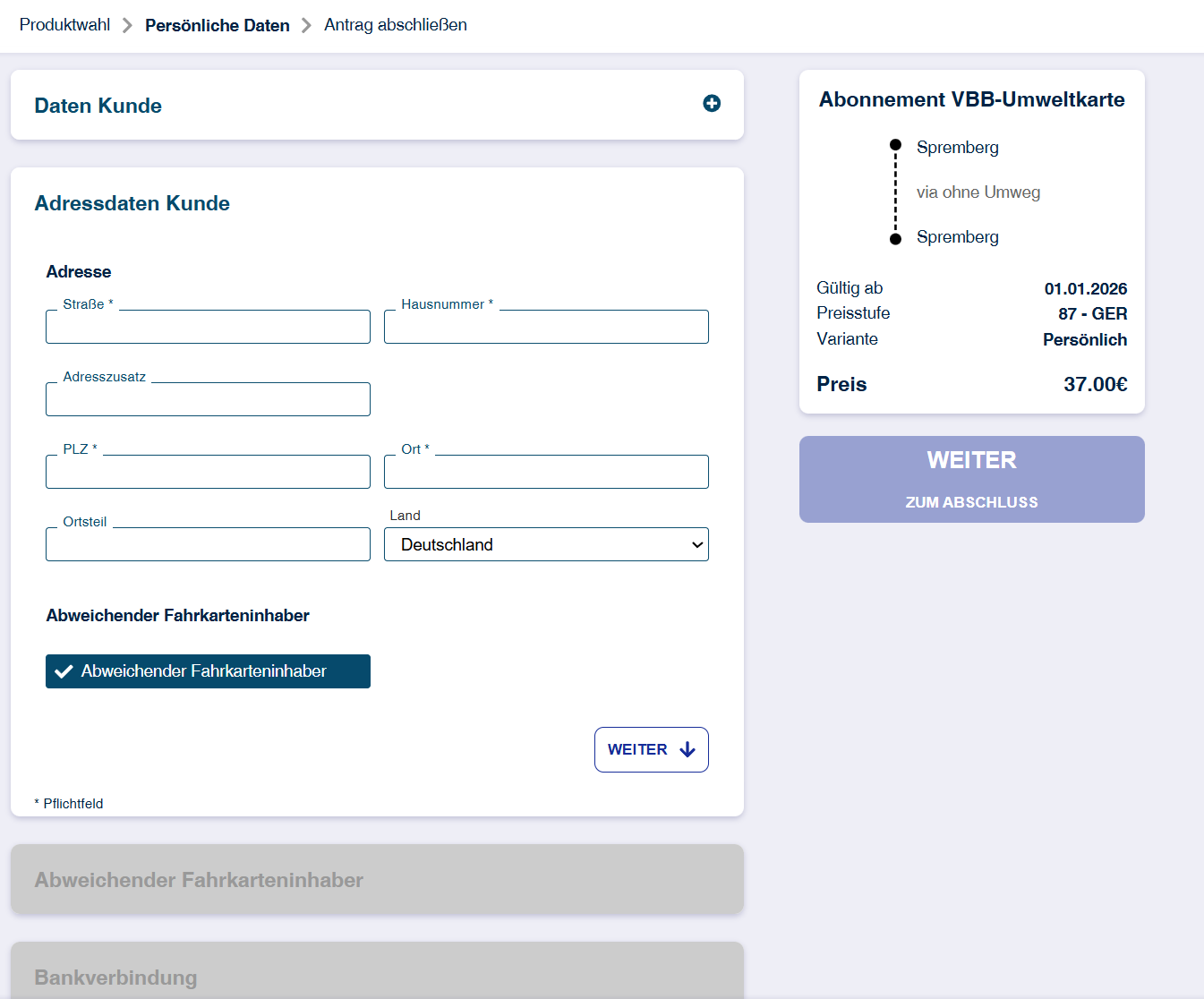Click into the Hausnummer field

point(546,328)
